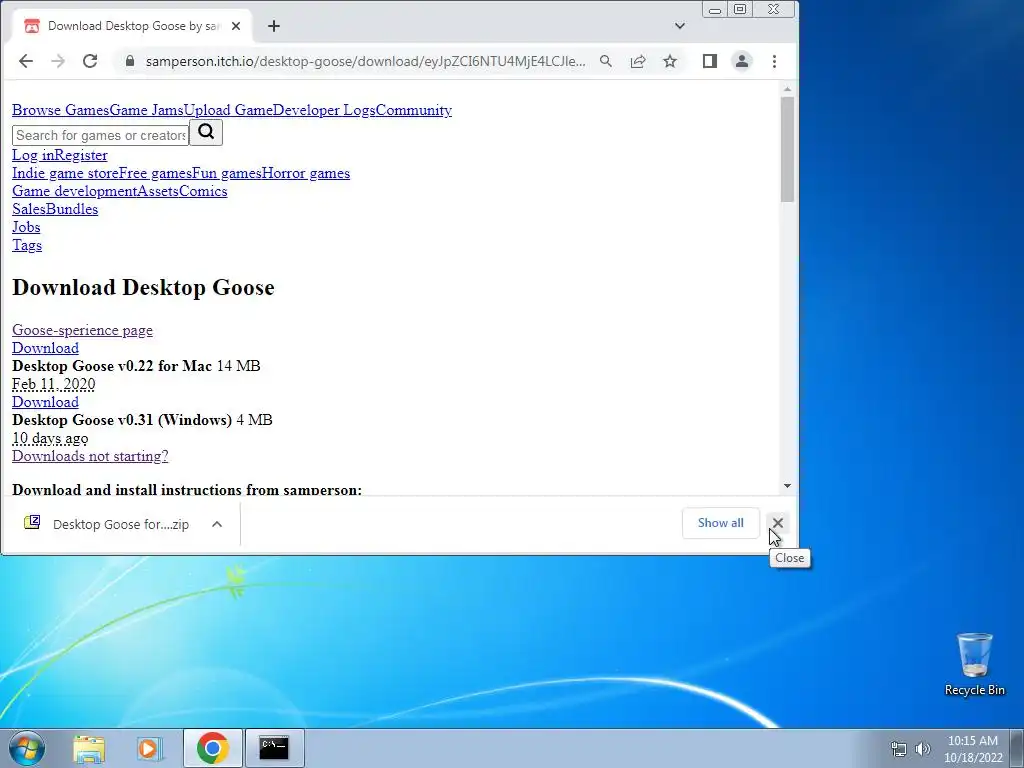Viewport: 1024px width, 768px height.
Task: Switch to Chrome on the taskbar
Action: point(212,748)
